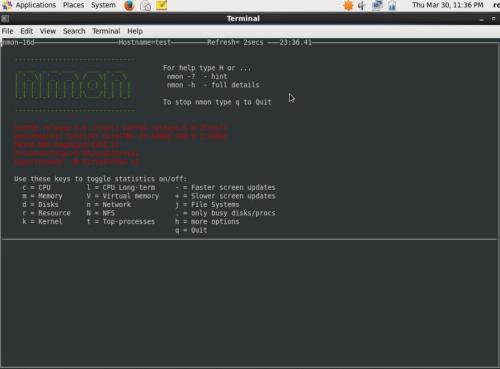This screenshot has height=369, width=500.
Task: Click the 'r = Resource' key hint
Action: (x=46, y=213)
